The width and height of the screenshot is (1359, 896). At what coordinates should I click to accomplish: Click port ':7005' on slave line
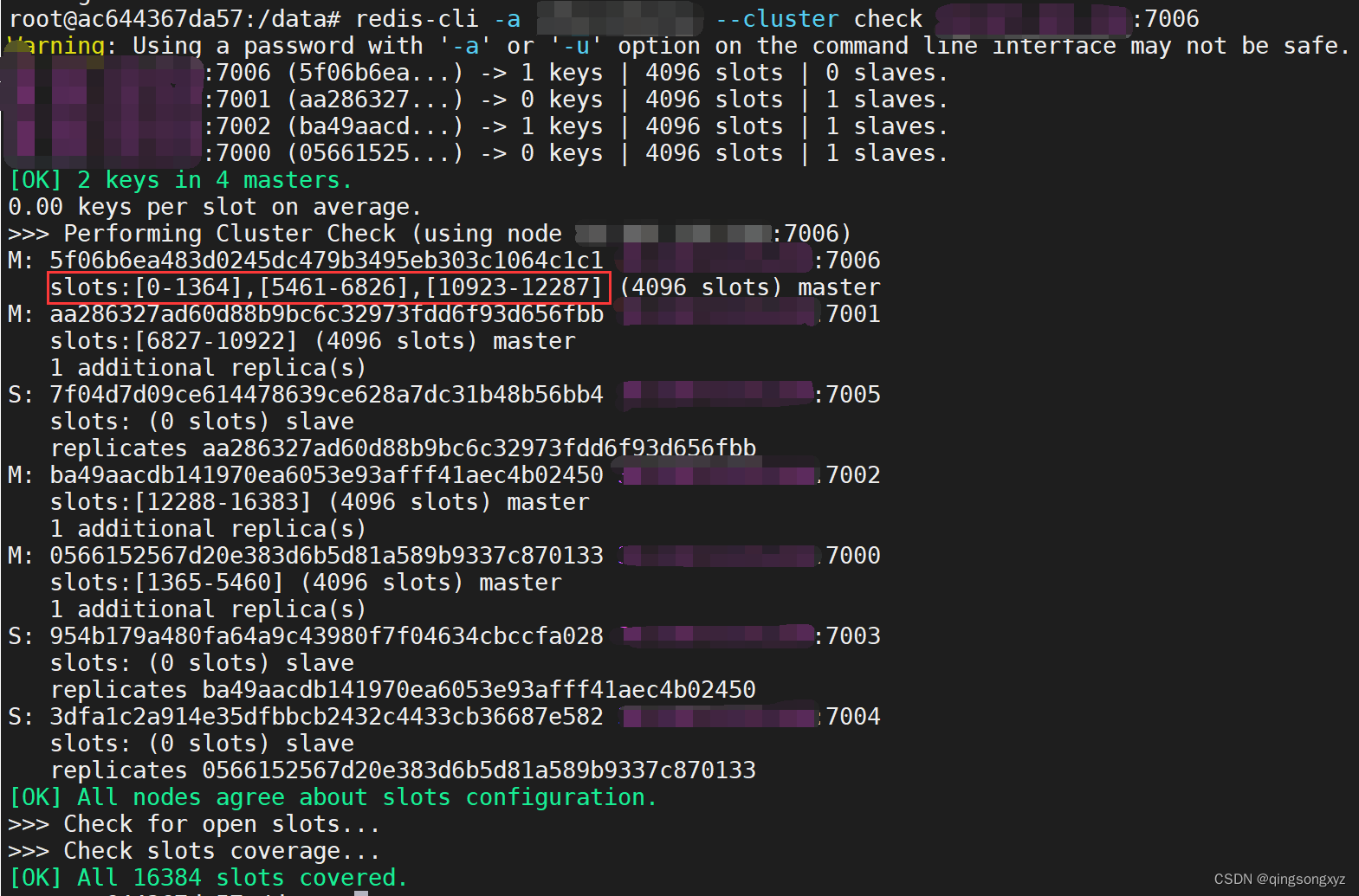click(x=847, y=395)
